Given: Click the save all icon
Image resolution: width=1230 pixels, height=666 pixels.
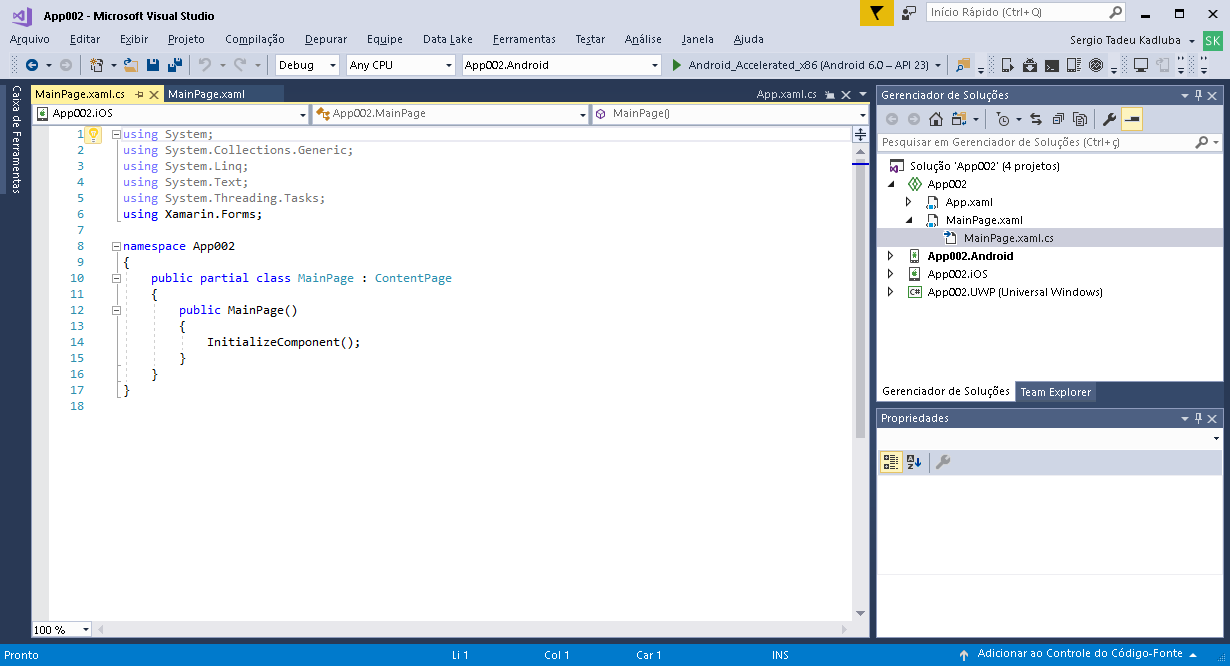Looking at the screenshot, I should click(175, 65).
